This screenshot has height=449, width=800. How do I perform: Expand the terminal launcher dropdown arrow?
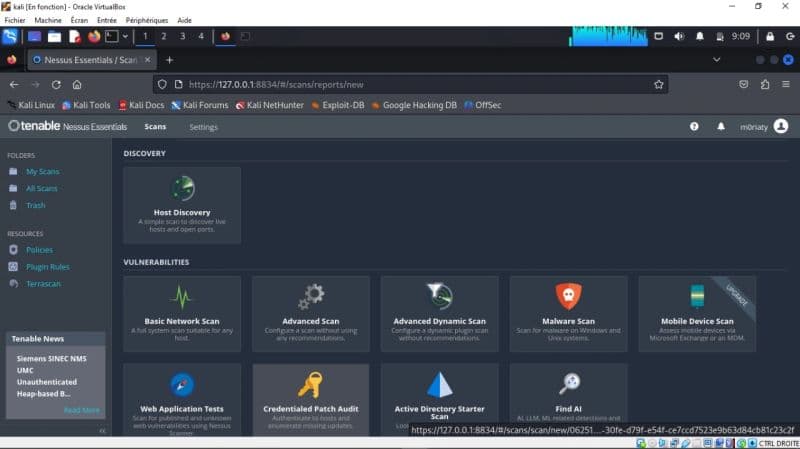[x=125, y=37]
